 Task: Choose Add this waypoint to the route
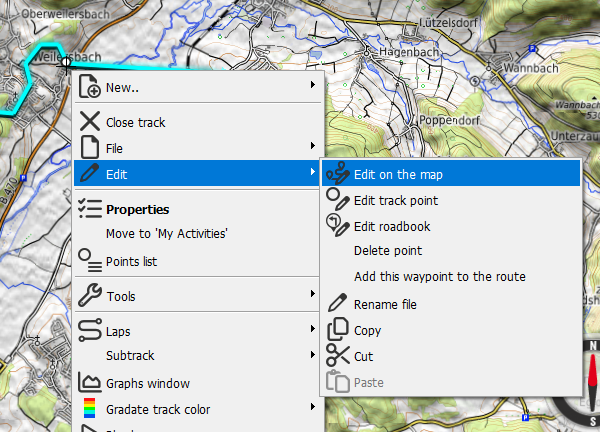click(439, 277)
